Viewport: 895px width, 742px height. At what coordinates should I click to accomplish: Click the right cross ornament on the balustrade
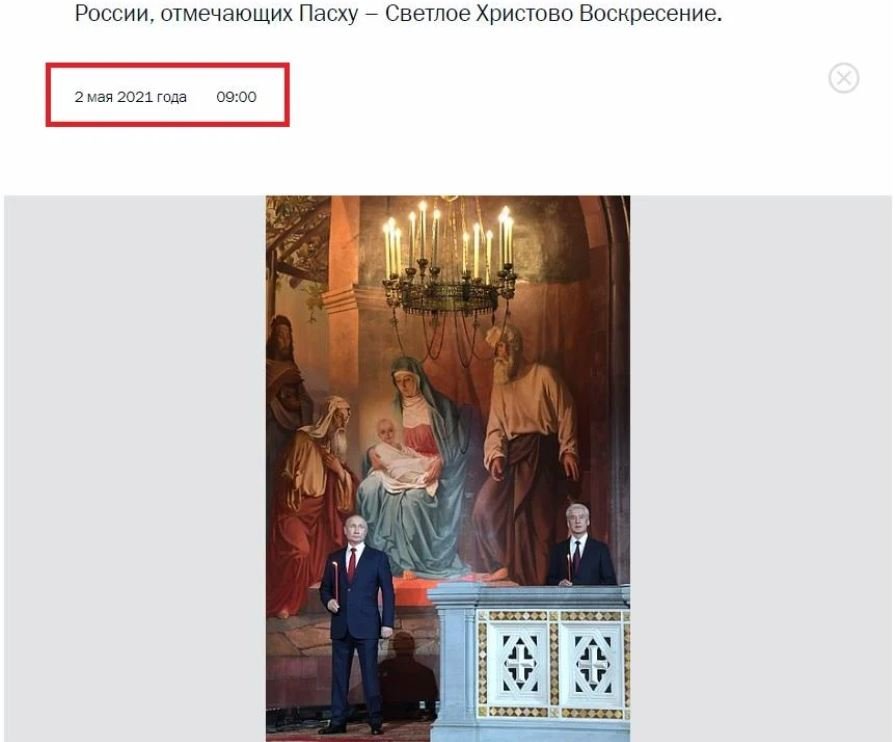point(592,663)
